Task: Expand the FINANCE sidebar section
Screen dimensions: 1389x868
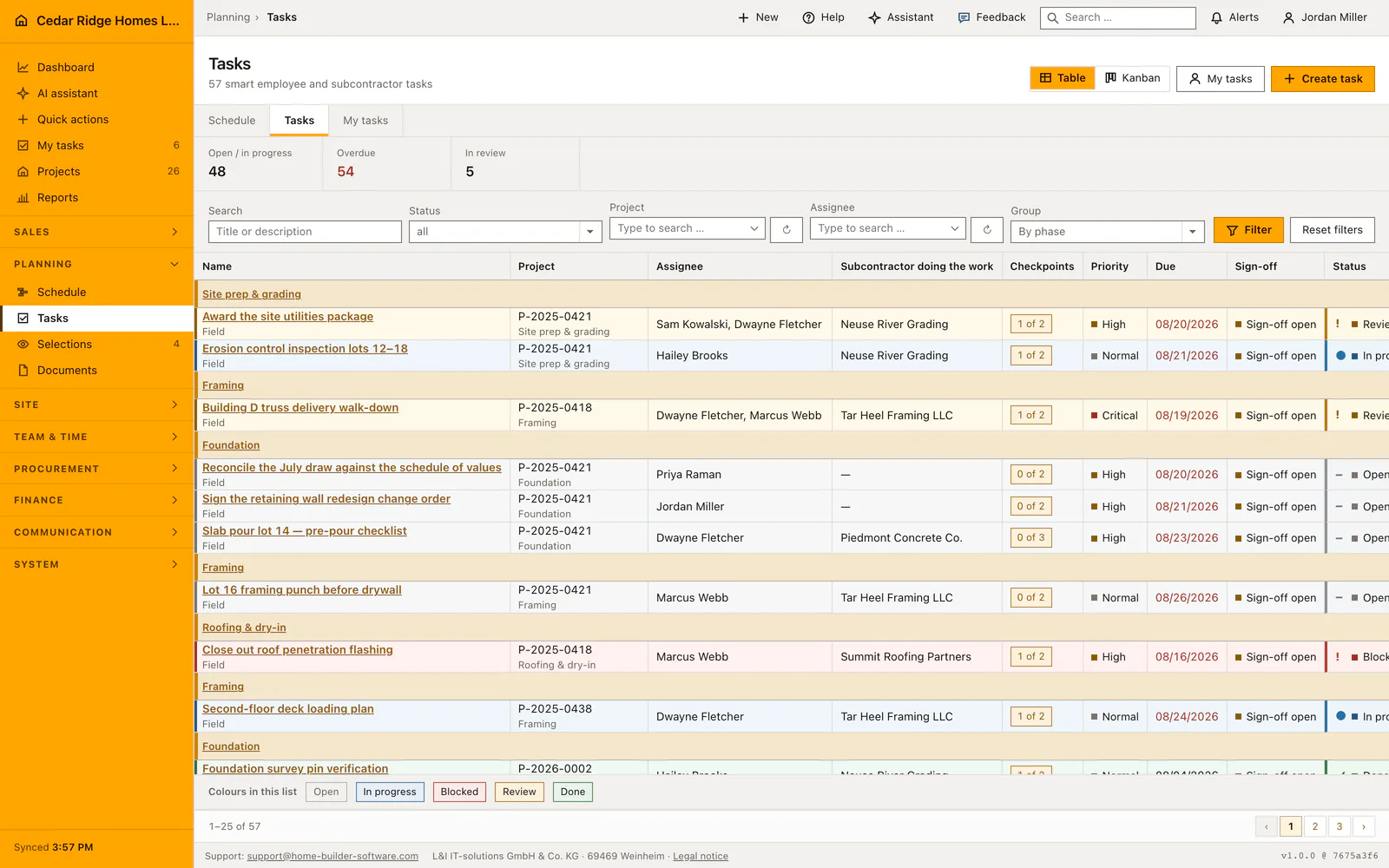Action: [x=96, y=500]
